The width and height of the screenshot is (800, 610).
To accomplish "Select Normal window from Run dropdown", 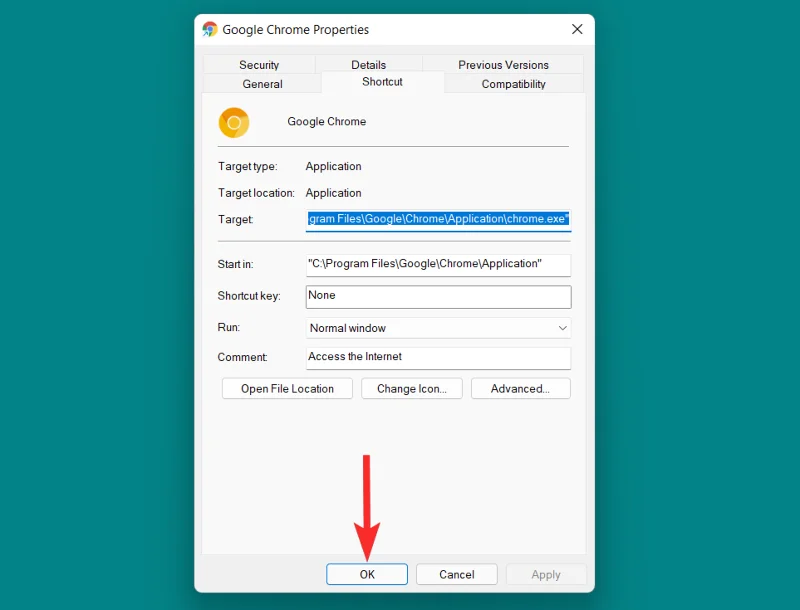I will [438, 327].
